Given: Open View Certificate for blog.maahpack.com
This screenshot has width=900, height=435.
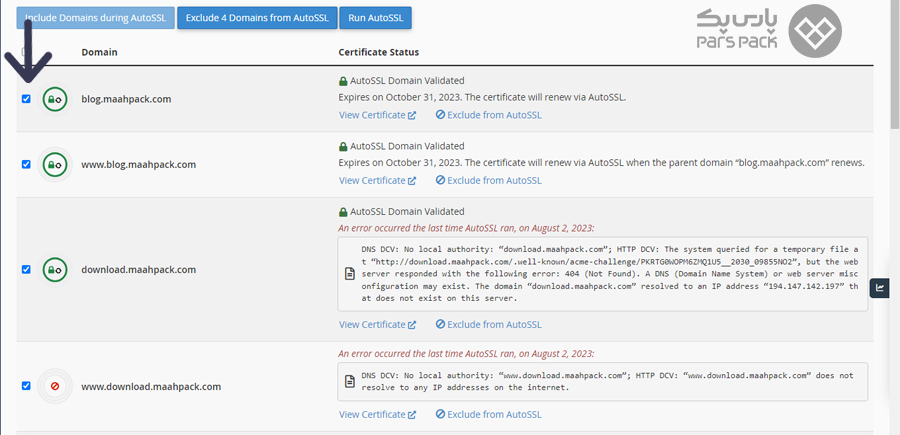Looking at the screenshot, I should [x=377, y=115].
